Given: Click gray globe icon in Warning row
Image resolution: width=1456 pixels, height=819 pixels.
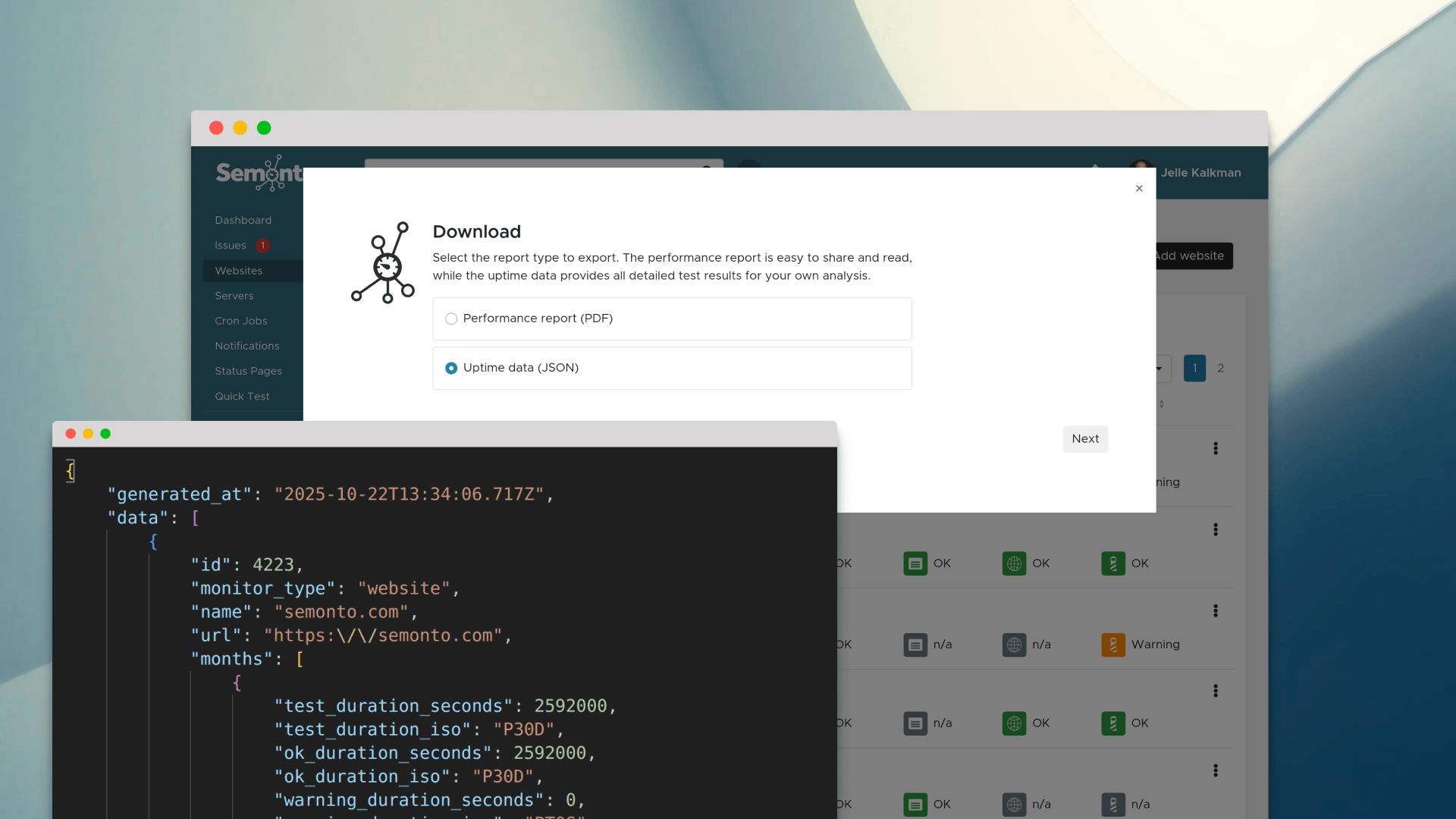Looking at the screenshot, I should click(x=1014, y=645).
